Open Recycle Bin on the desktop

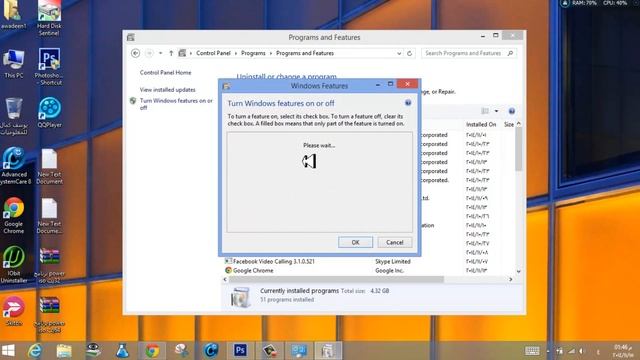(13, 117)
